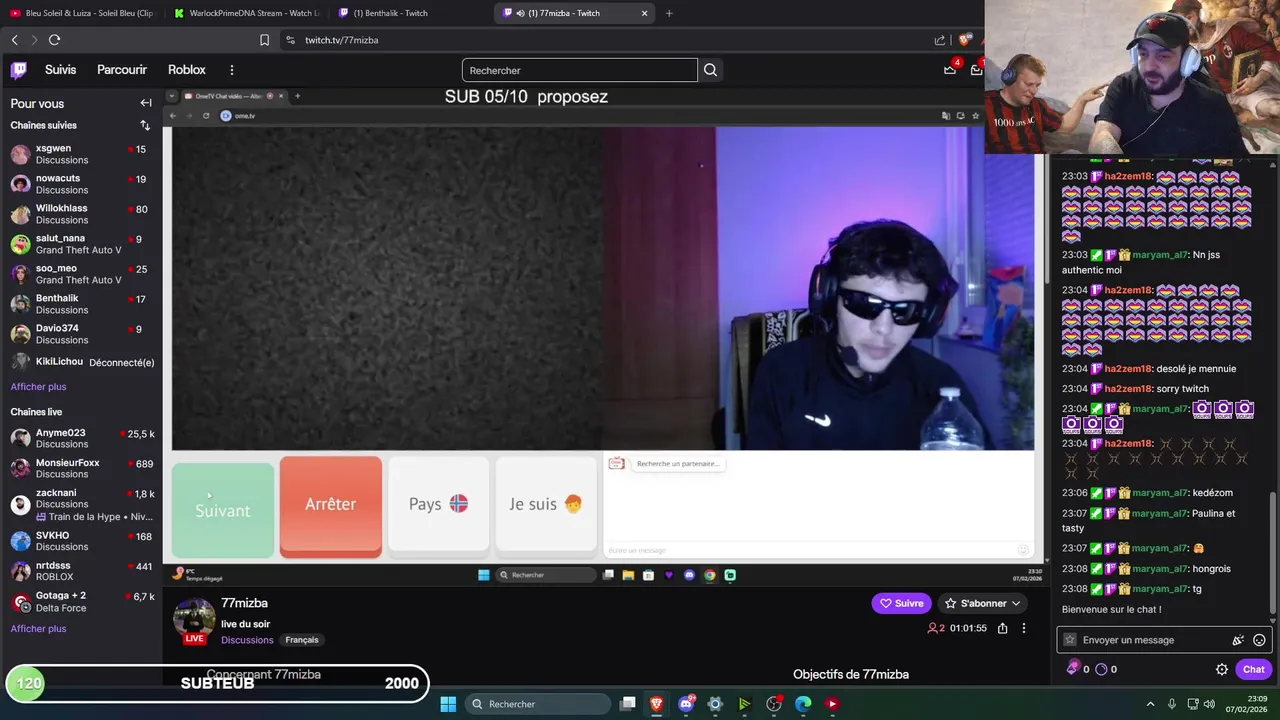Screen dimensions: 1280x720
Task: Open soo_meo channel in sidebar
Action: [x=82, y=274]
